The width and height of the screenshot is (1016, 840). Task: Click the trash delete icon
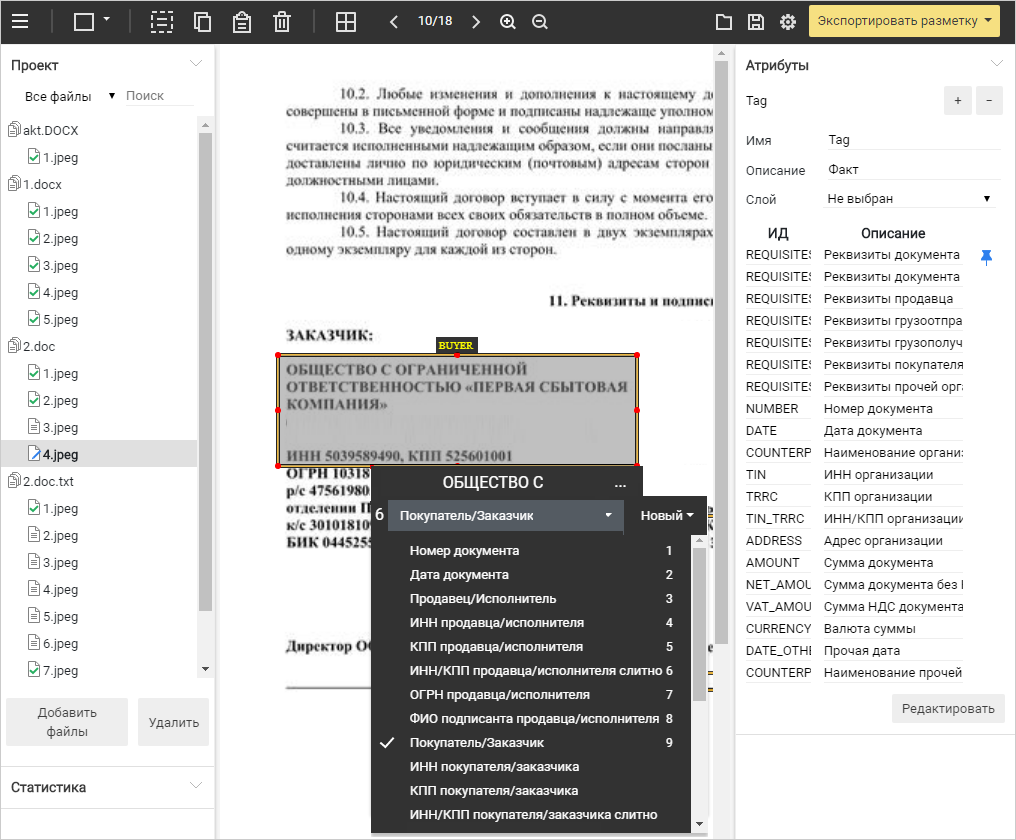coord(282,21)
